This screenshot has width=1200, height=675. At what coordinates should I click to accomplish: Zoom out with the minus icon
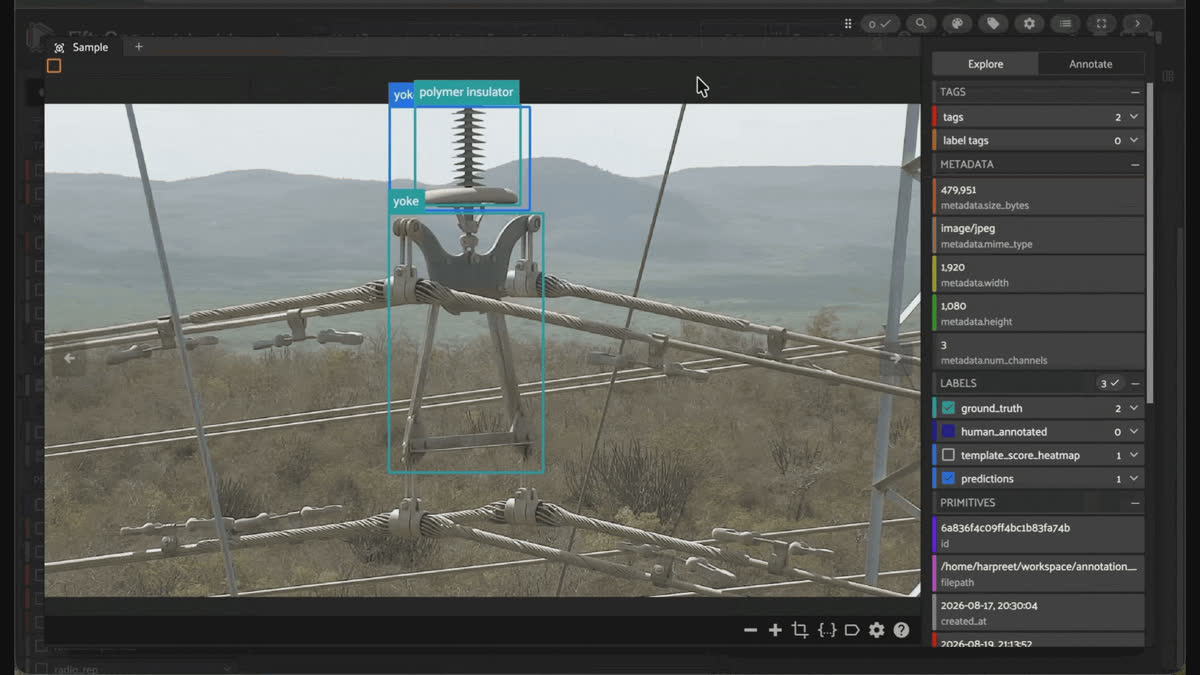click(x=750, y=630)
